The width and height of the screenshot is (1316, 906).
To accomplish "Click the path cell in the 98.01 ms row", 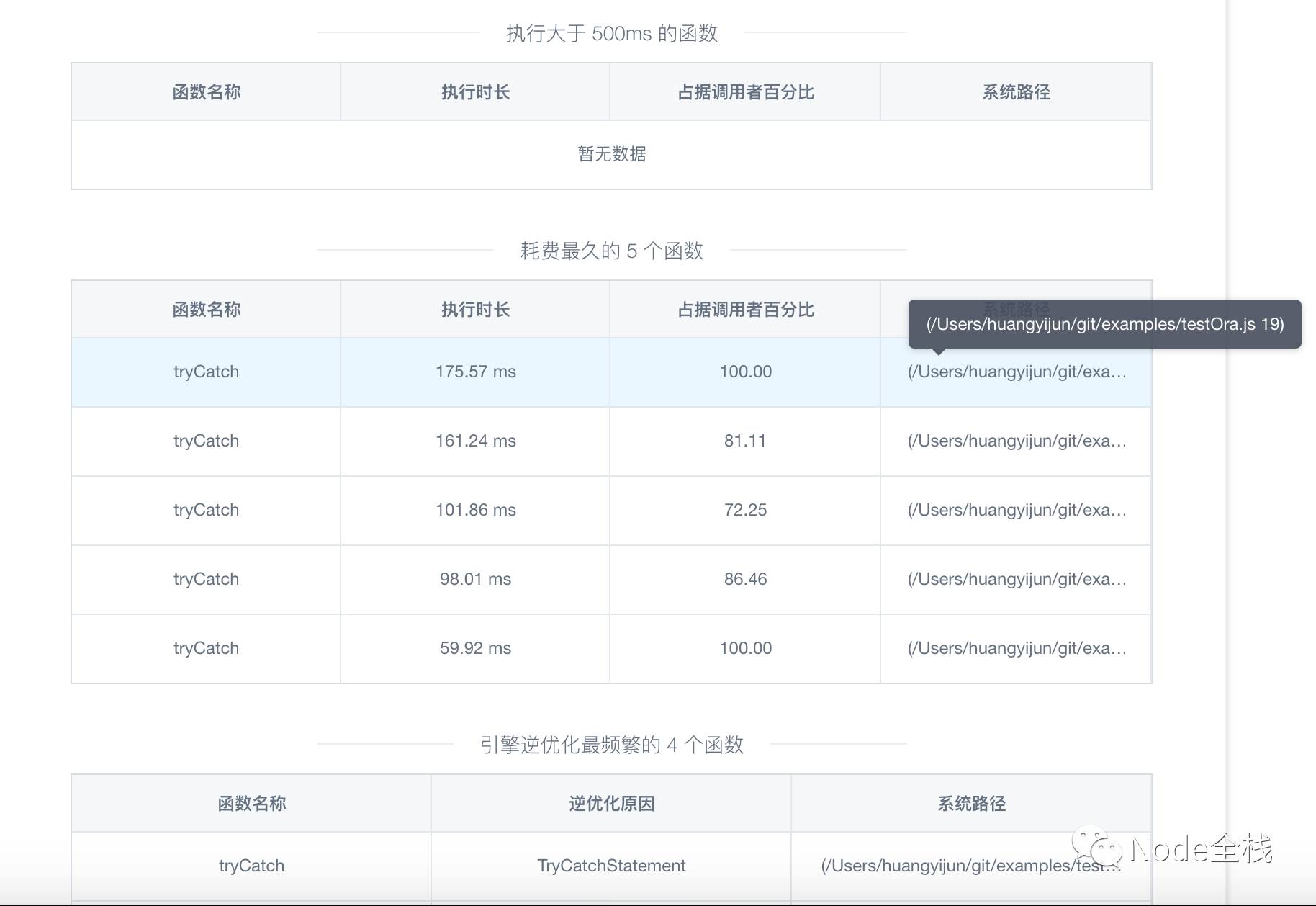I will click(1016, 579).
